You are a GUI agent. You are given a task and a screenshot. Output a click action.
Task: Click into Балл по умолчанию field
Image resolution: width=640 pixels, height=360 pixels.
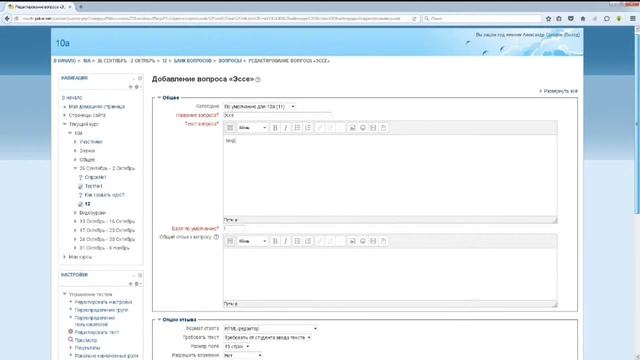pyautogui.click(x=234, y=229)
